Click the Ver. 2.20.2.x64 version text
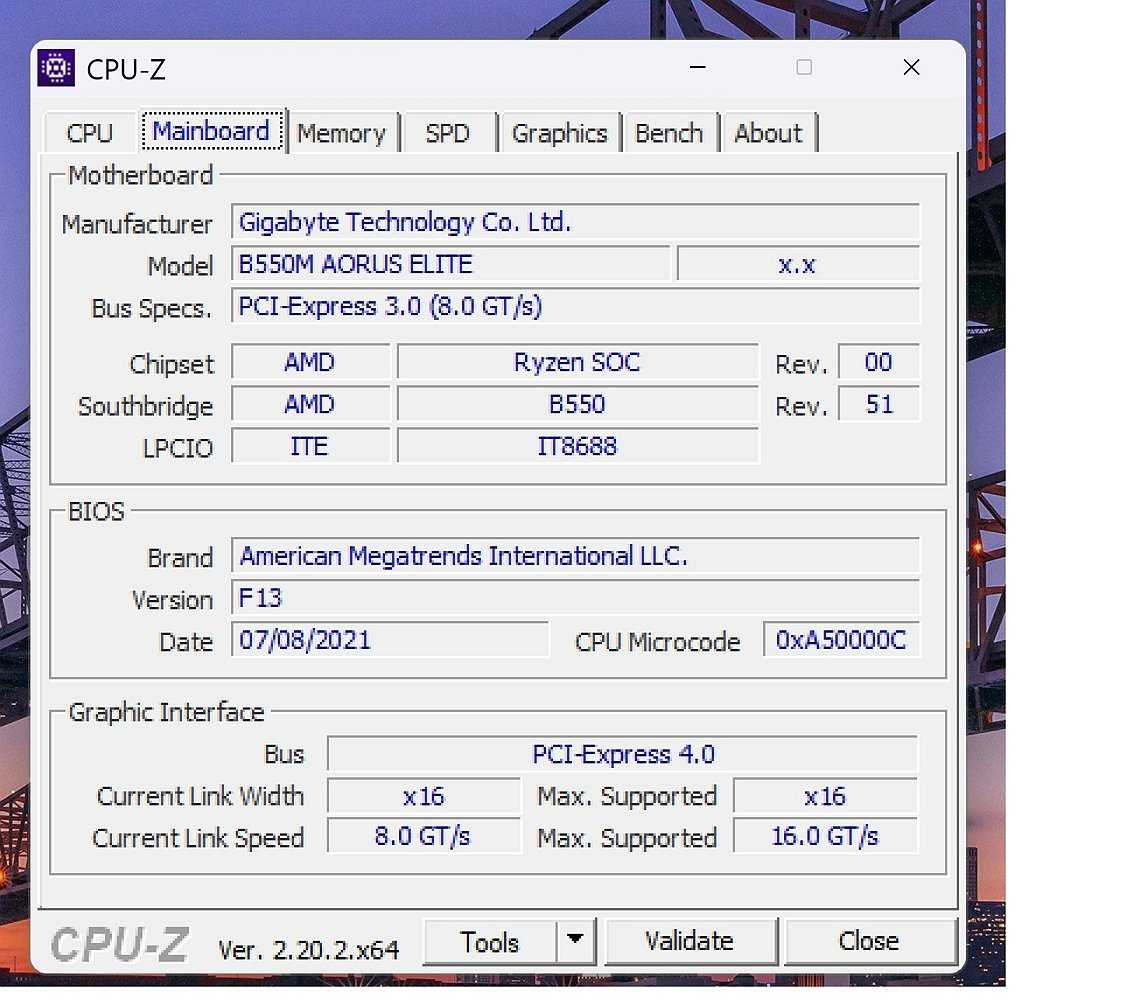1123x999 pixels. (x=309, y=950)
